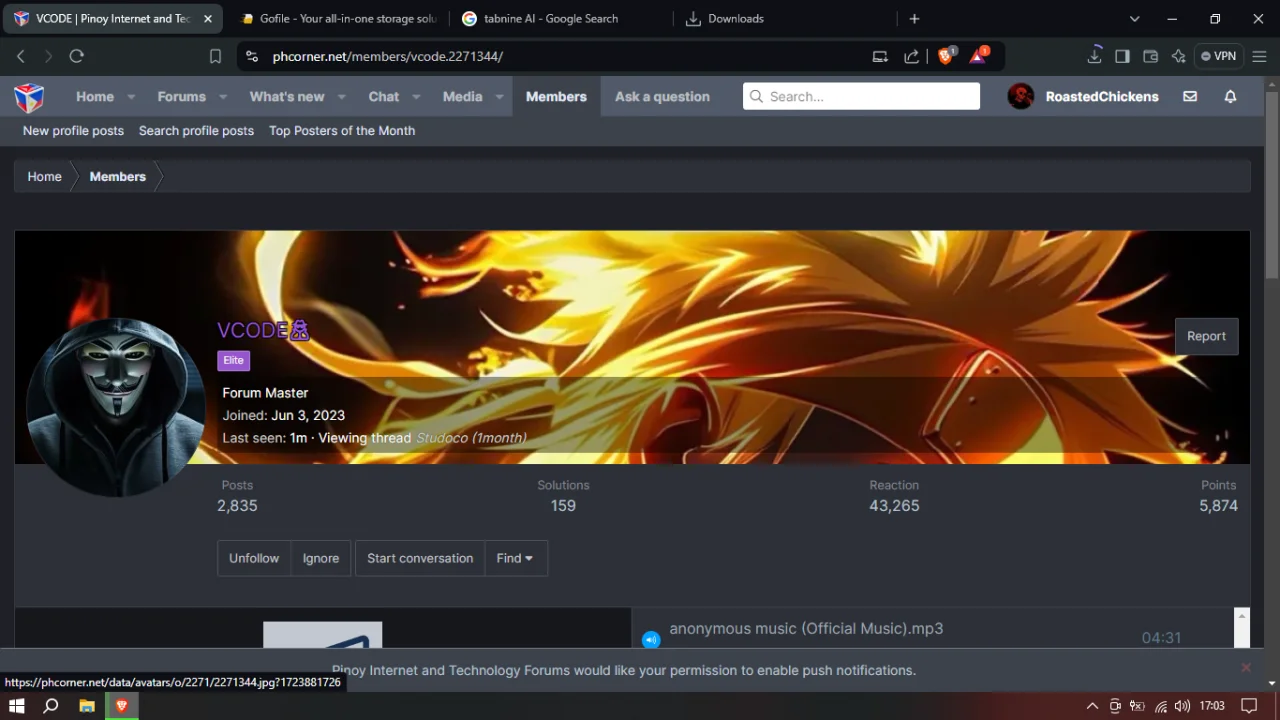Open the What's new navigation item
Image resolution: width=1280 pixels, height=720 pixels.
tap(287, 97)
